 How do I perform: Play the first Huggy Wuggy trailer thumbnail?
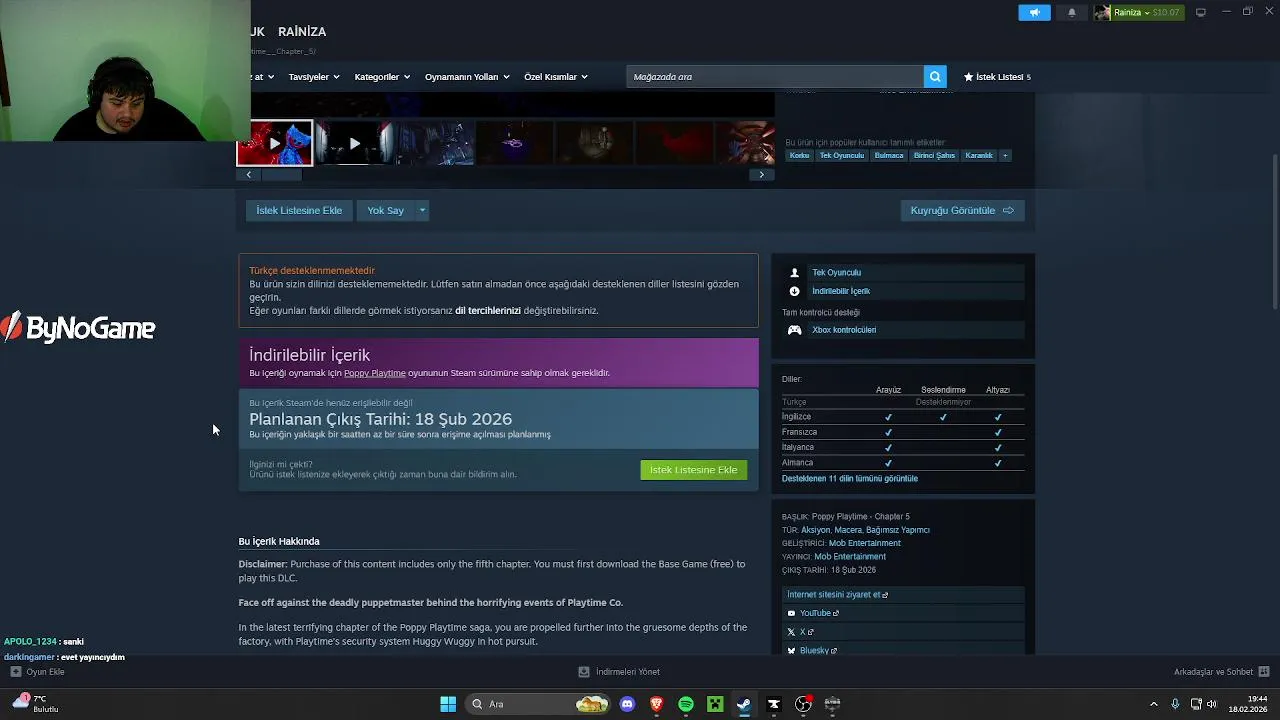click(274, 143)
